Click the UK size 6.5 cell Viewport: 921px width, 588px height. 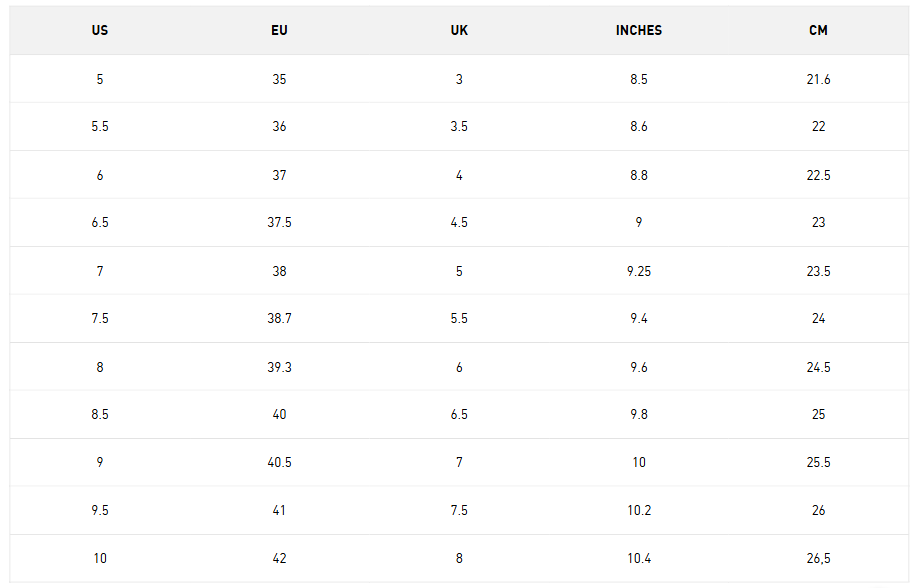(459, 415)
